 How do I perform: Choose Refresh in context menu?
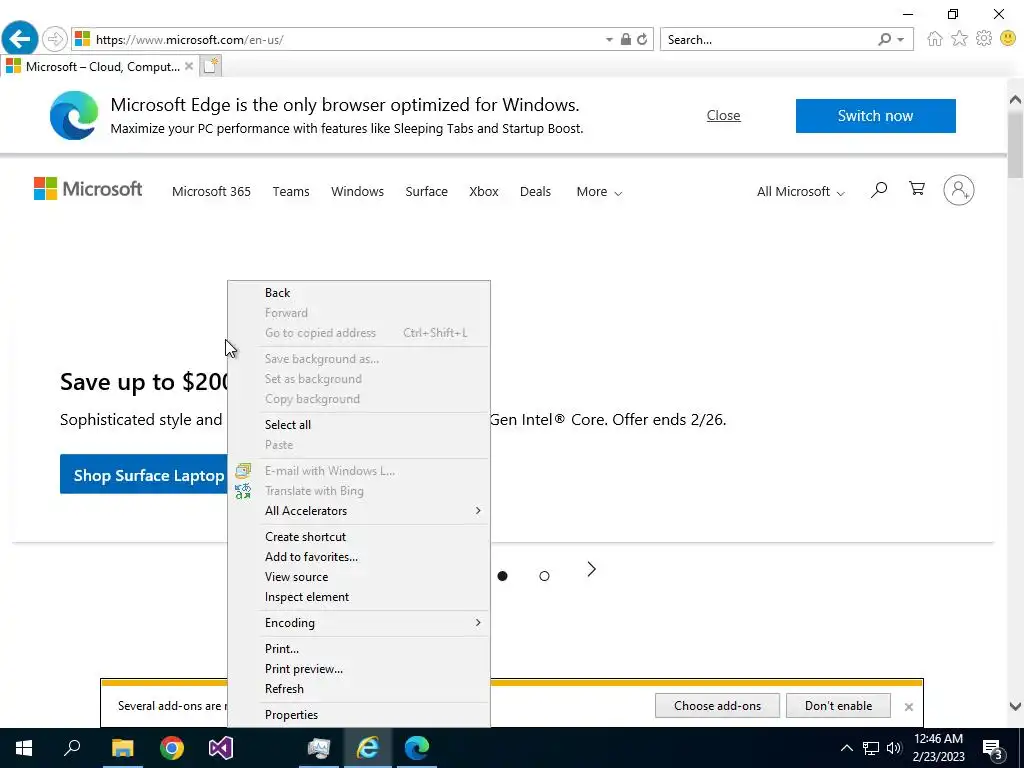(x=359, y=689)
